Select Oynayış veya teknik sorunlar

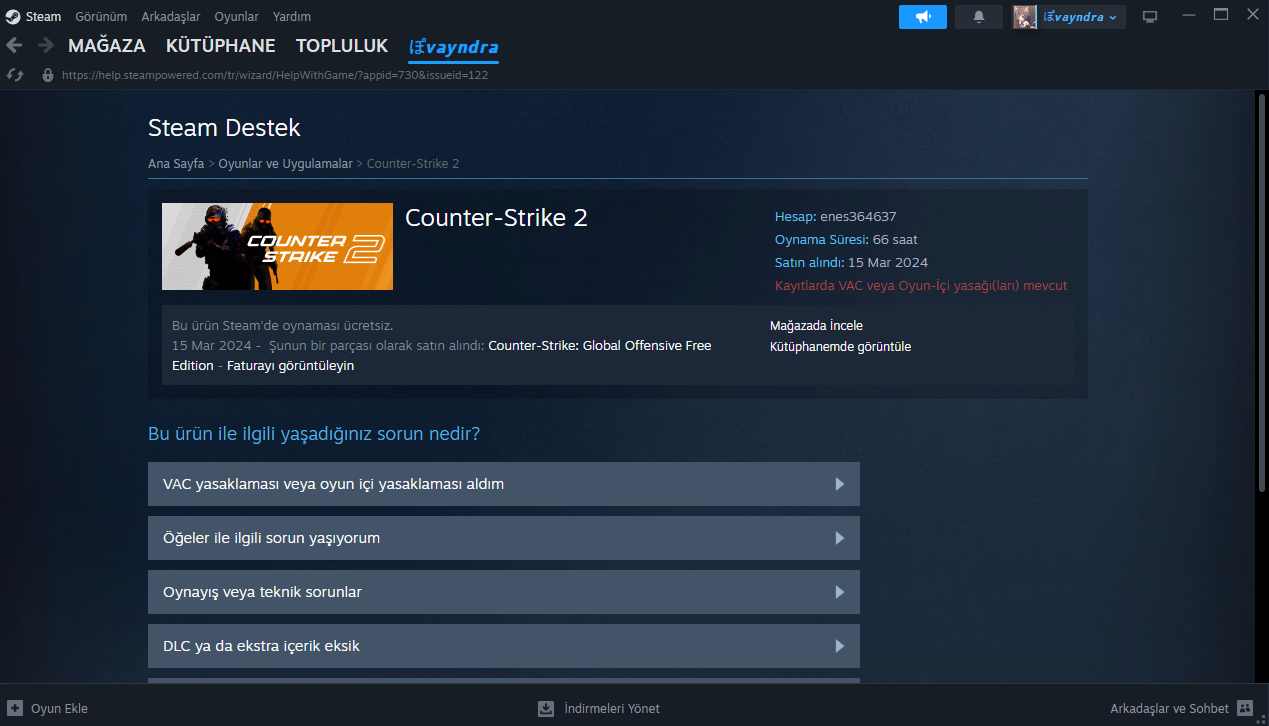[x=504, y=592]
